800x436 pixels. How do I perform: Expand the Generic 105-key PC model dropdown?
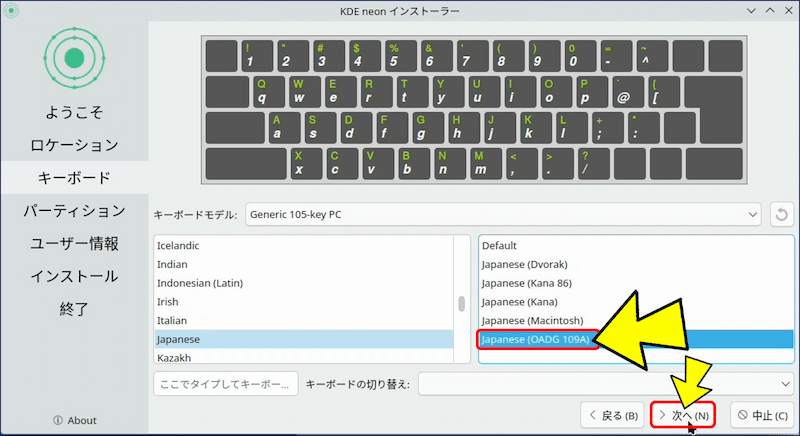[x=503, y=214]
